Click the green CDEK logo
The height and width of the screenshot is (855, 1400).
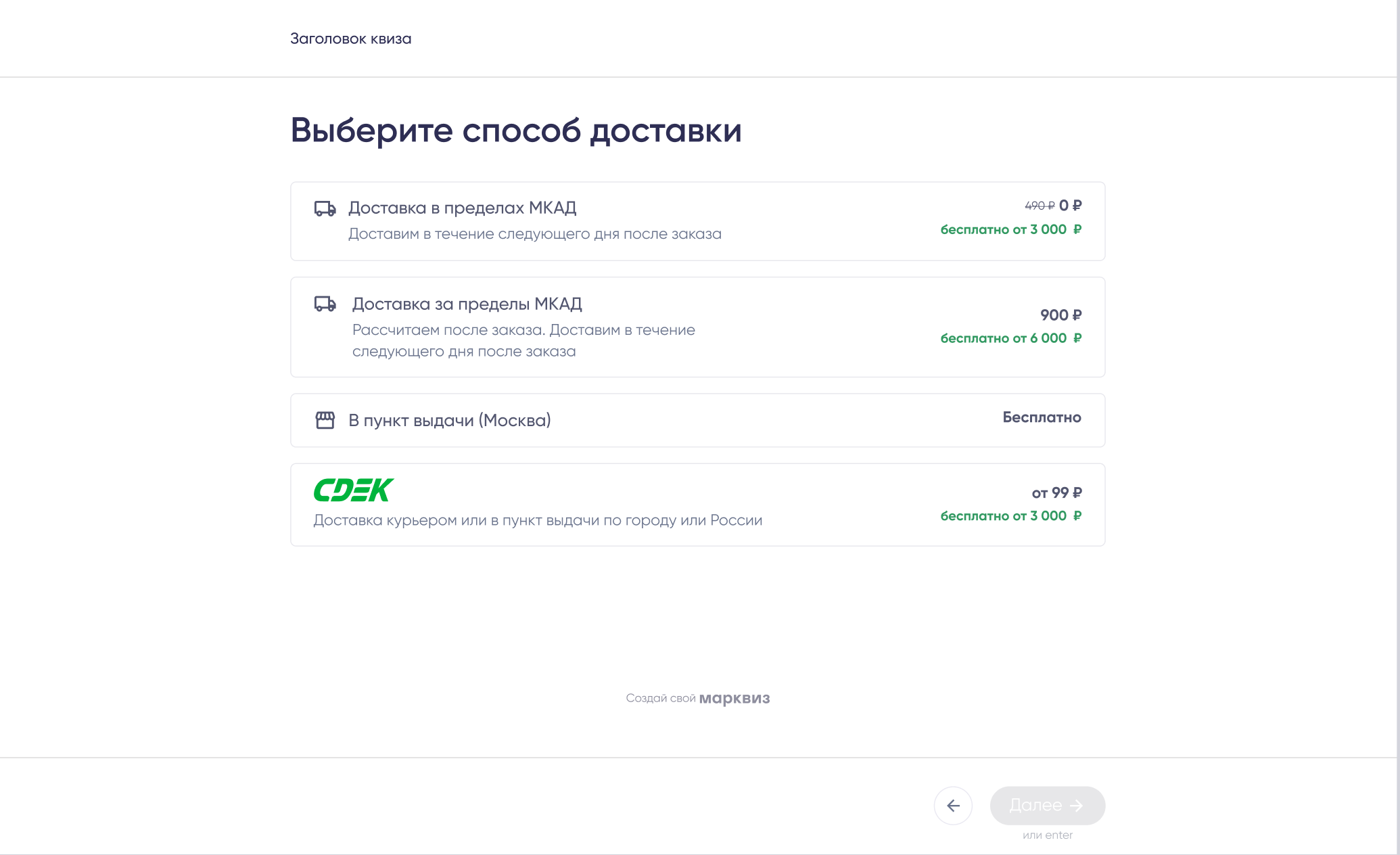click(354, 490)
